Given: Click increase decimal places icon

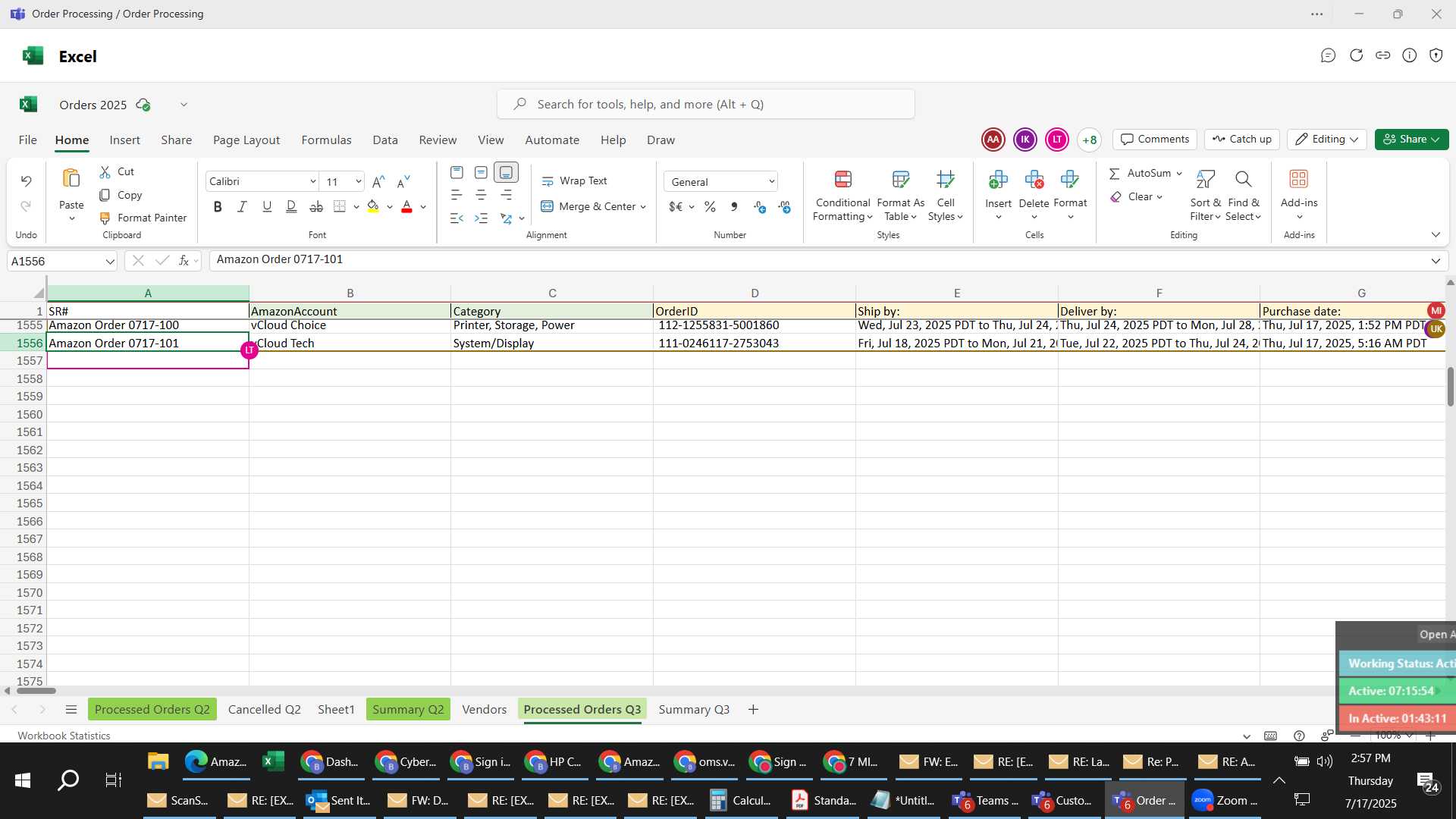Looking at the screenshot, I should (760, 206).
